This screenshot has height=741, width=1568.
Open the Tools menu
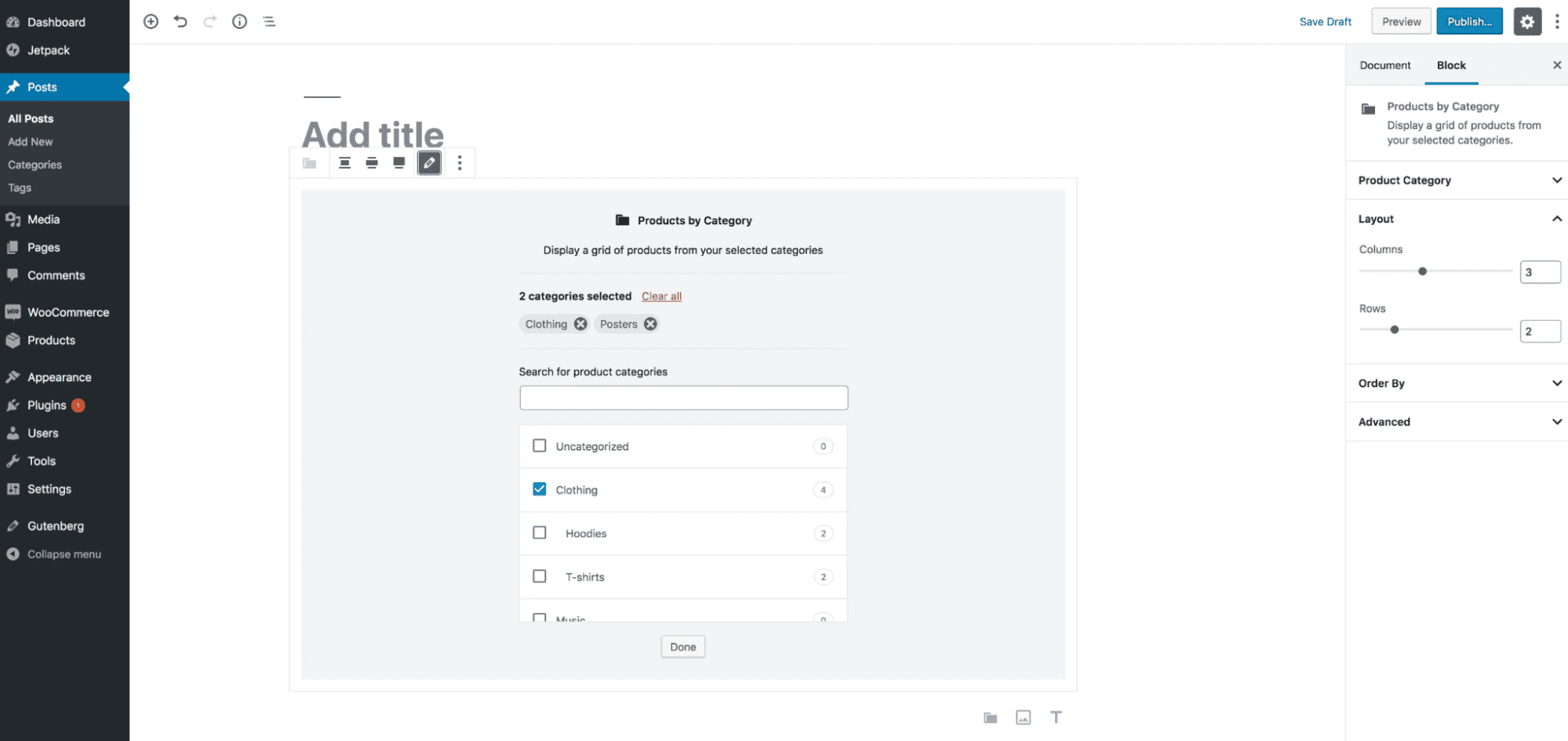pos(64,461)
